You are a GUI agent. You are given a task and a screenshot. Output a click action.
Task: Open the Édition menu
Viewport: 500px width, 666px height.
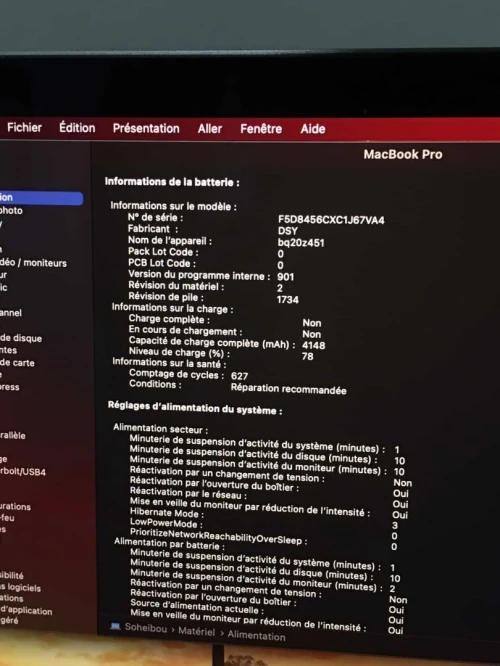coord(77,128)
